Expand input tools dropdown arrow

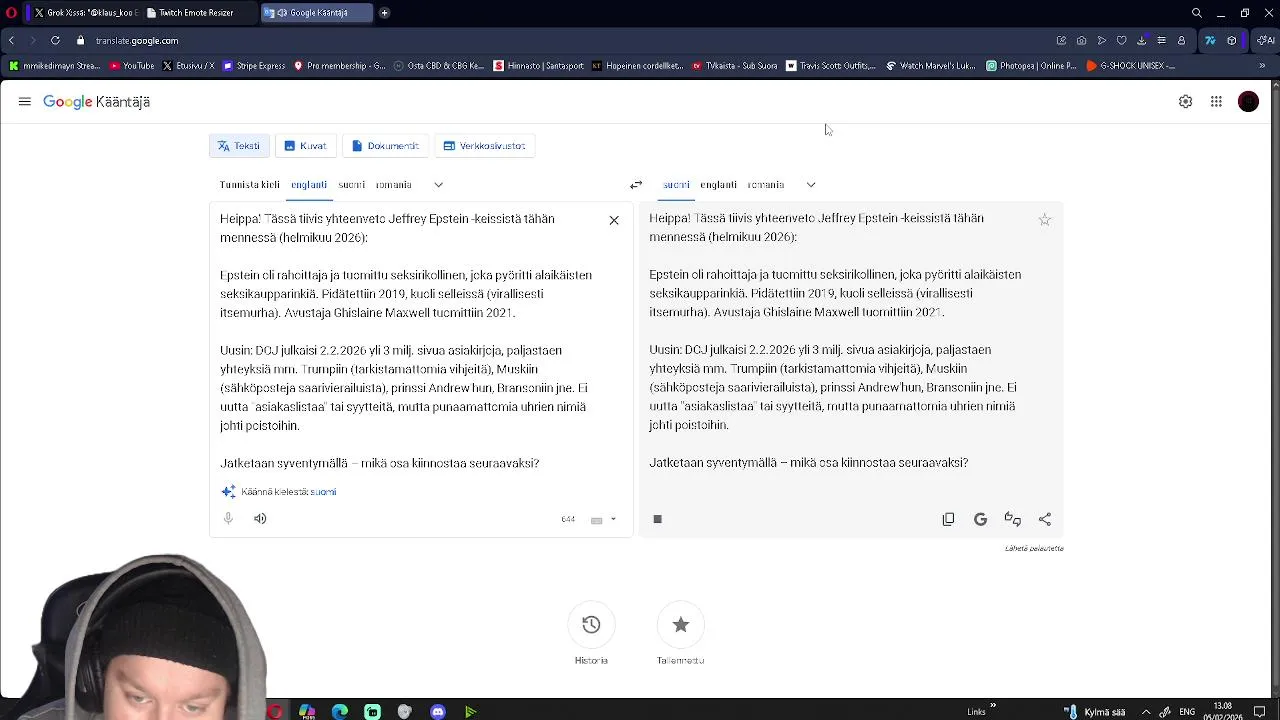point(613,520)
